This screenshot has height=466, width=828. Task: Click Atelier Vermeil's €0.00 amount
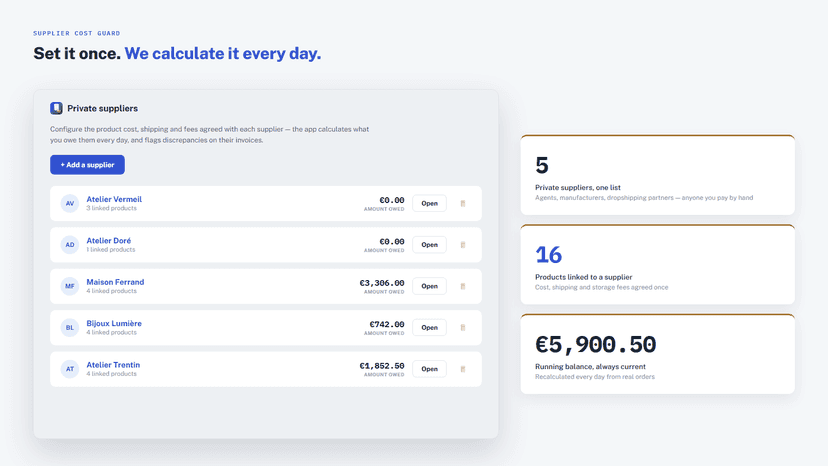392,200
